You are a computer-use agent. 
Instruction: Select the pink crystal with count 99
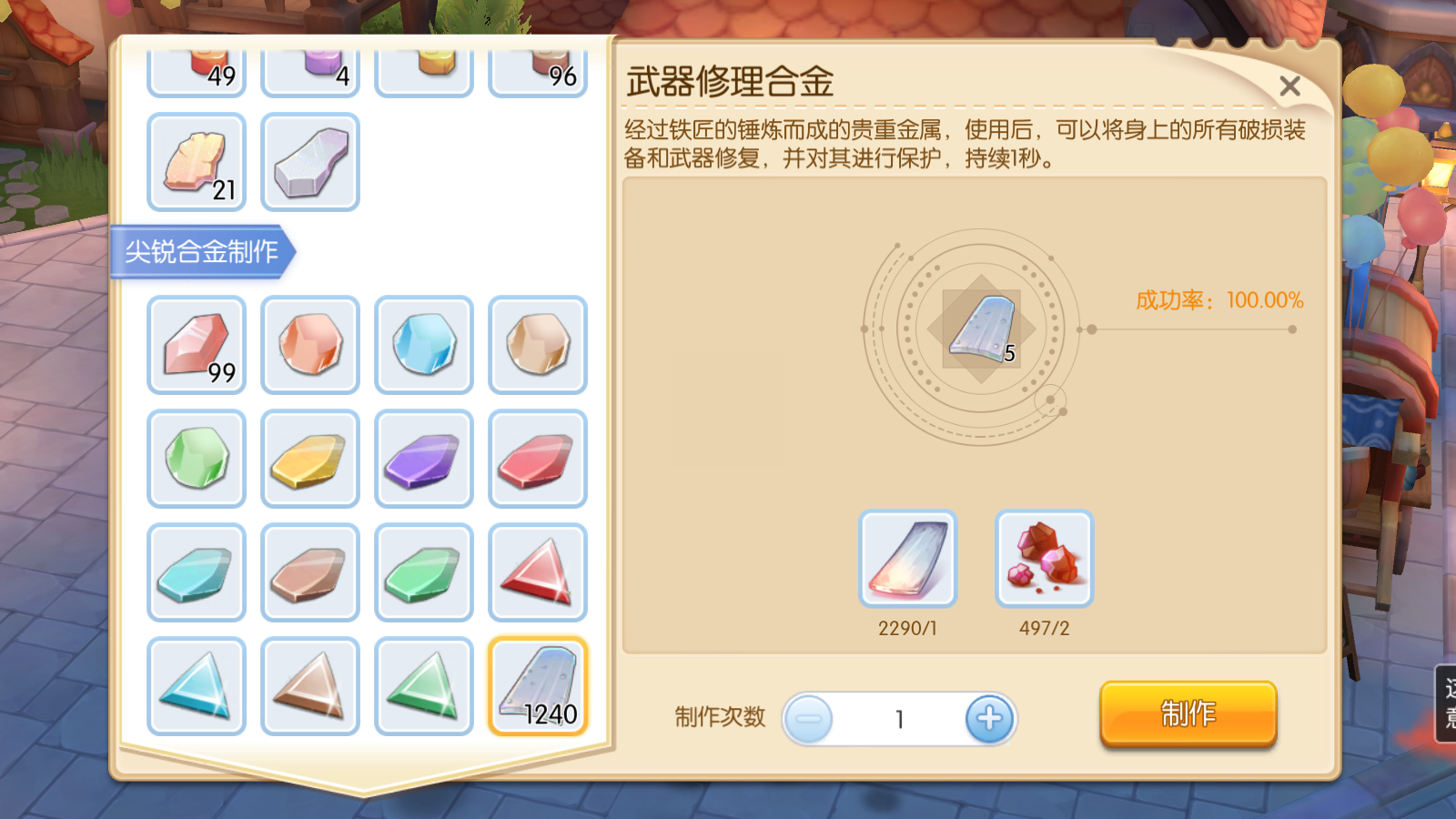(x=197, y=345)
